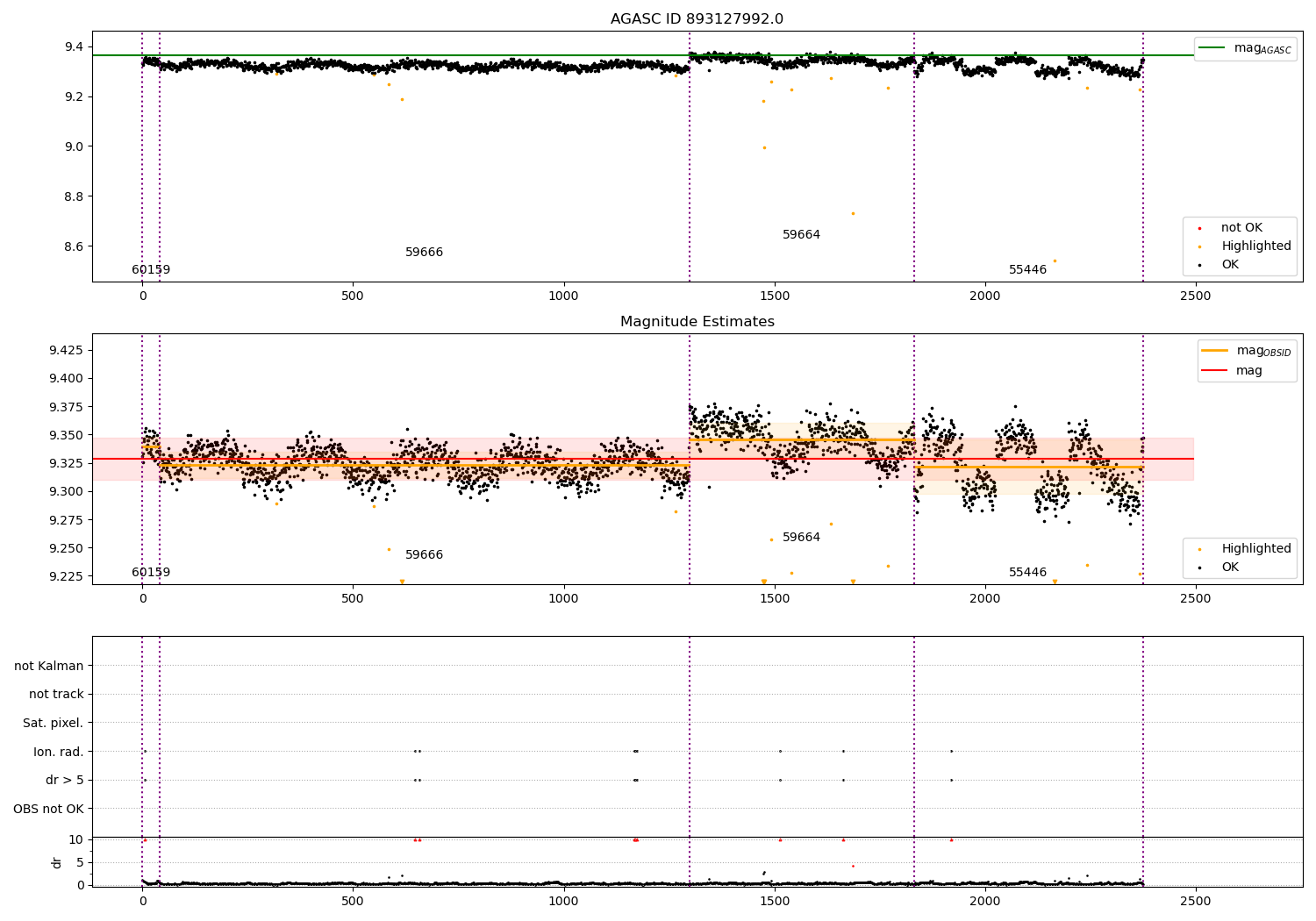1316x921 pixels.
Task: Click the "9.225" y-axis tick label
Action: pyautogui.click(x=66, y=576)
